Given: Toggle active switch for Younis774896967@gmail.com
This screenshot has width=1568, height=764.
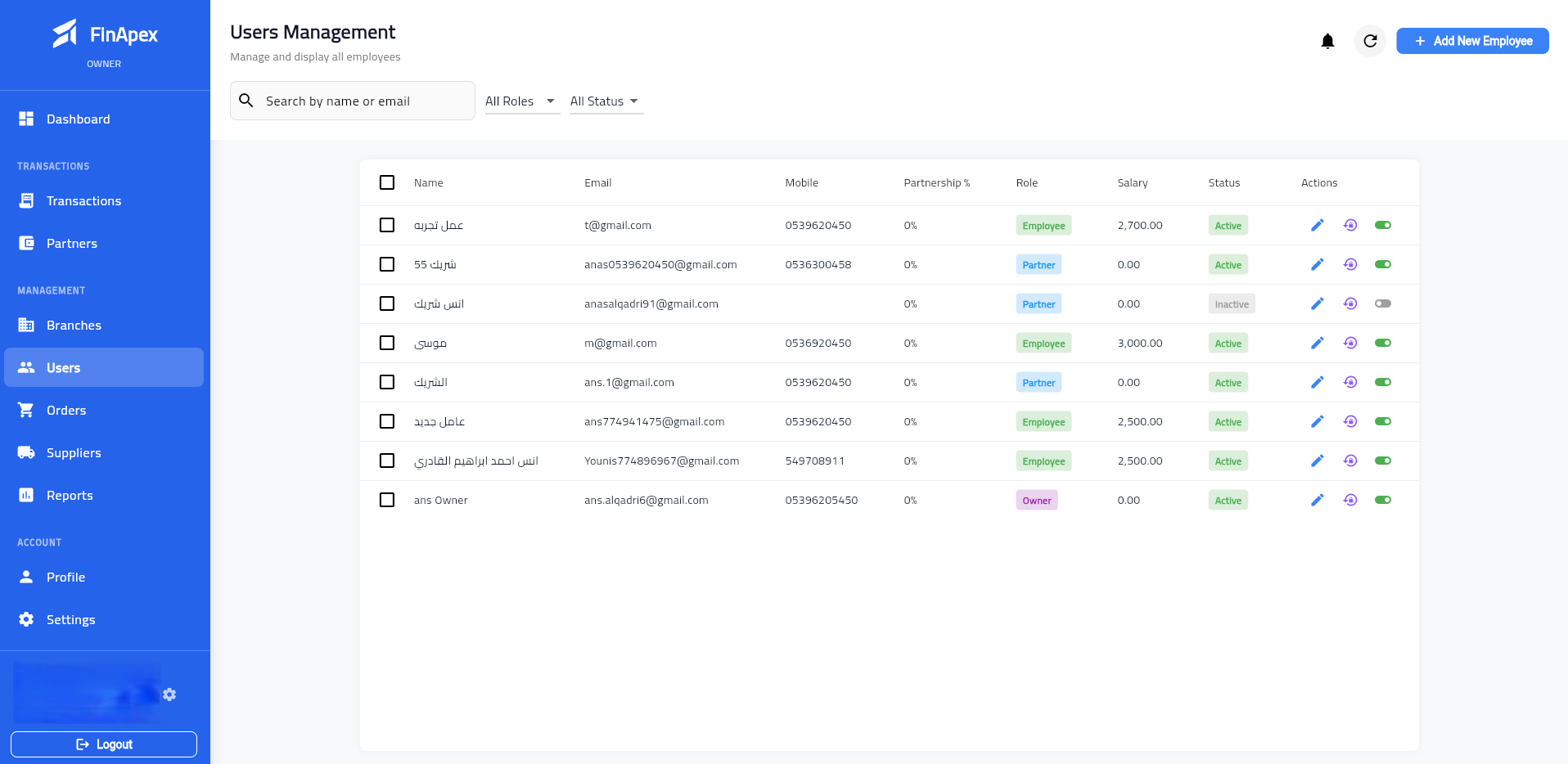Looking at the screenshot, I should pos(1383,461).
